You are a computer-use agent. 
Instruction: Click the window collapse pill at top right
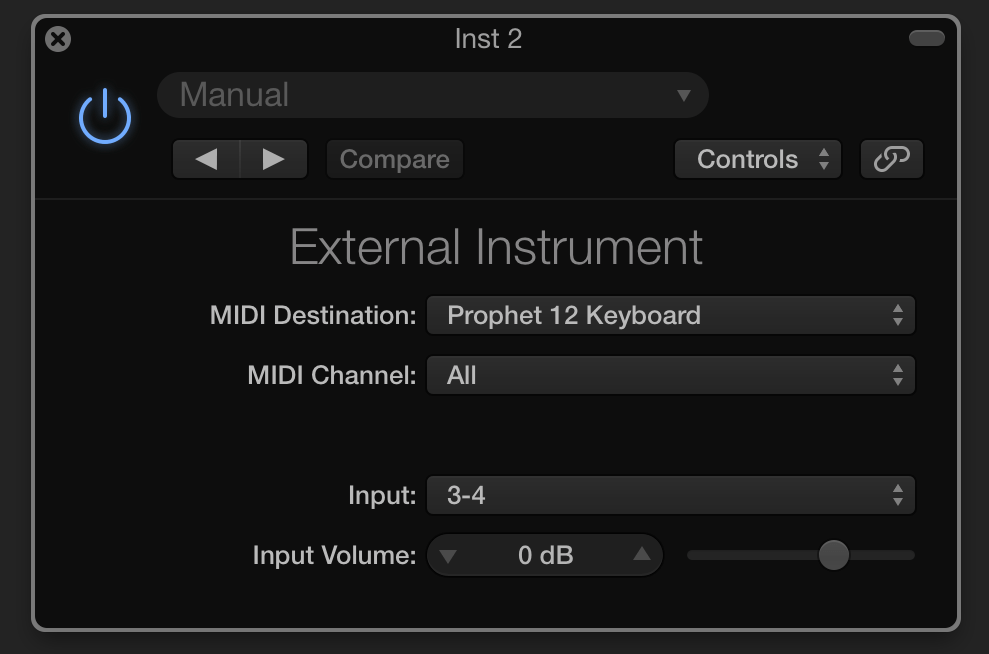[926, 37]
